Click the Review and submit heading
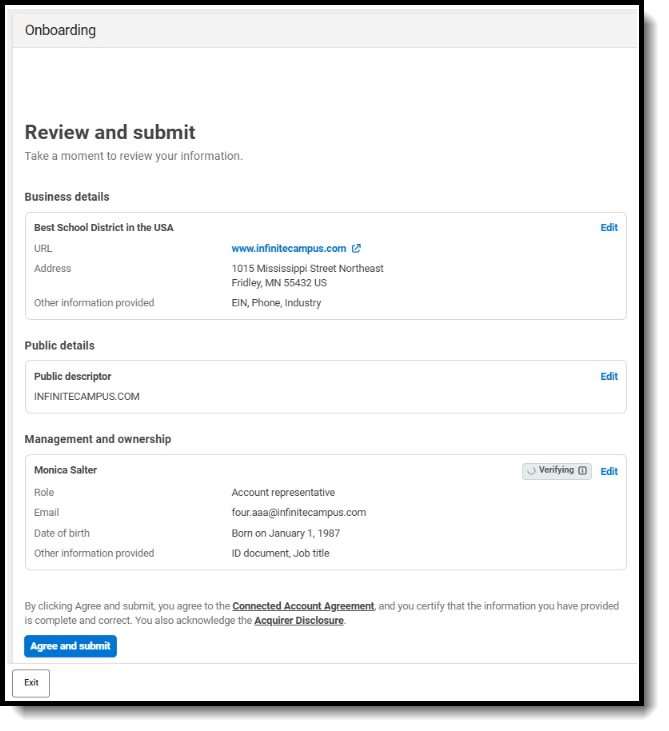This screenshot has height=731, width=669. 110,132
